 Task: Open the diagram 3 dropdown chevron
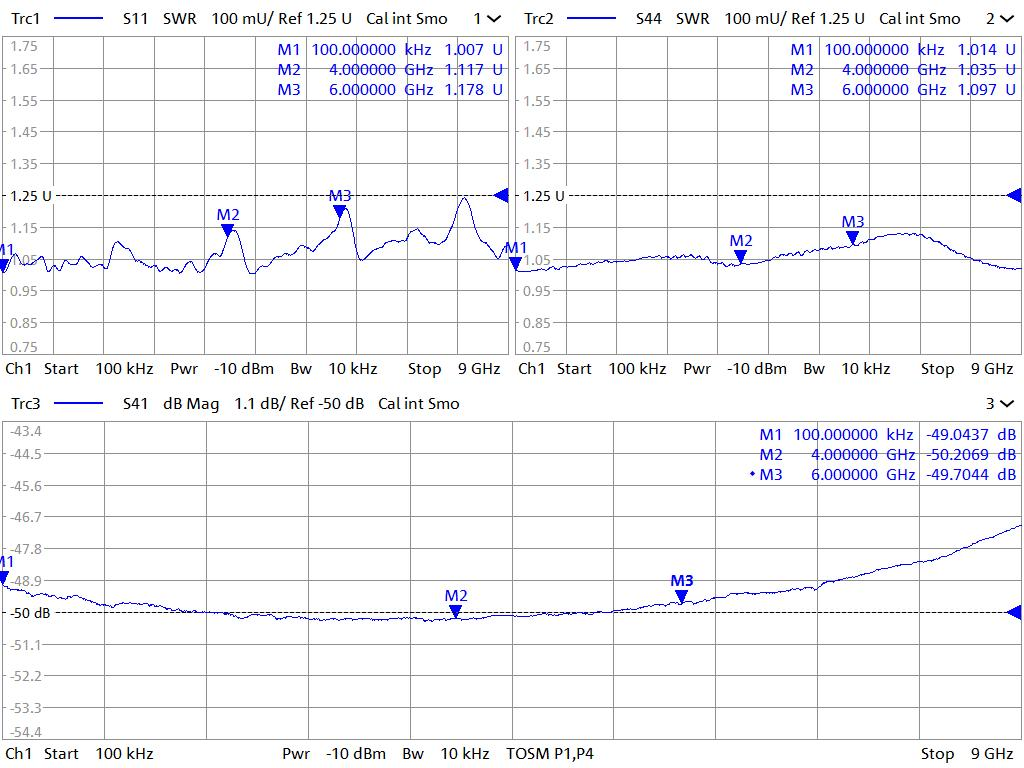(x=1007, y=404)
